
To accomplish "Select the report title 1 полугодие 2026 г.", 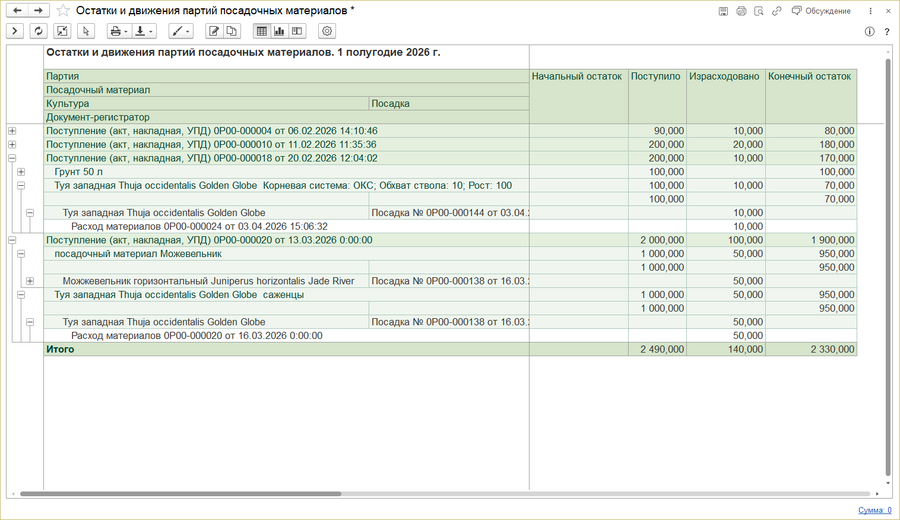I will pos(243,53).
